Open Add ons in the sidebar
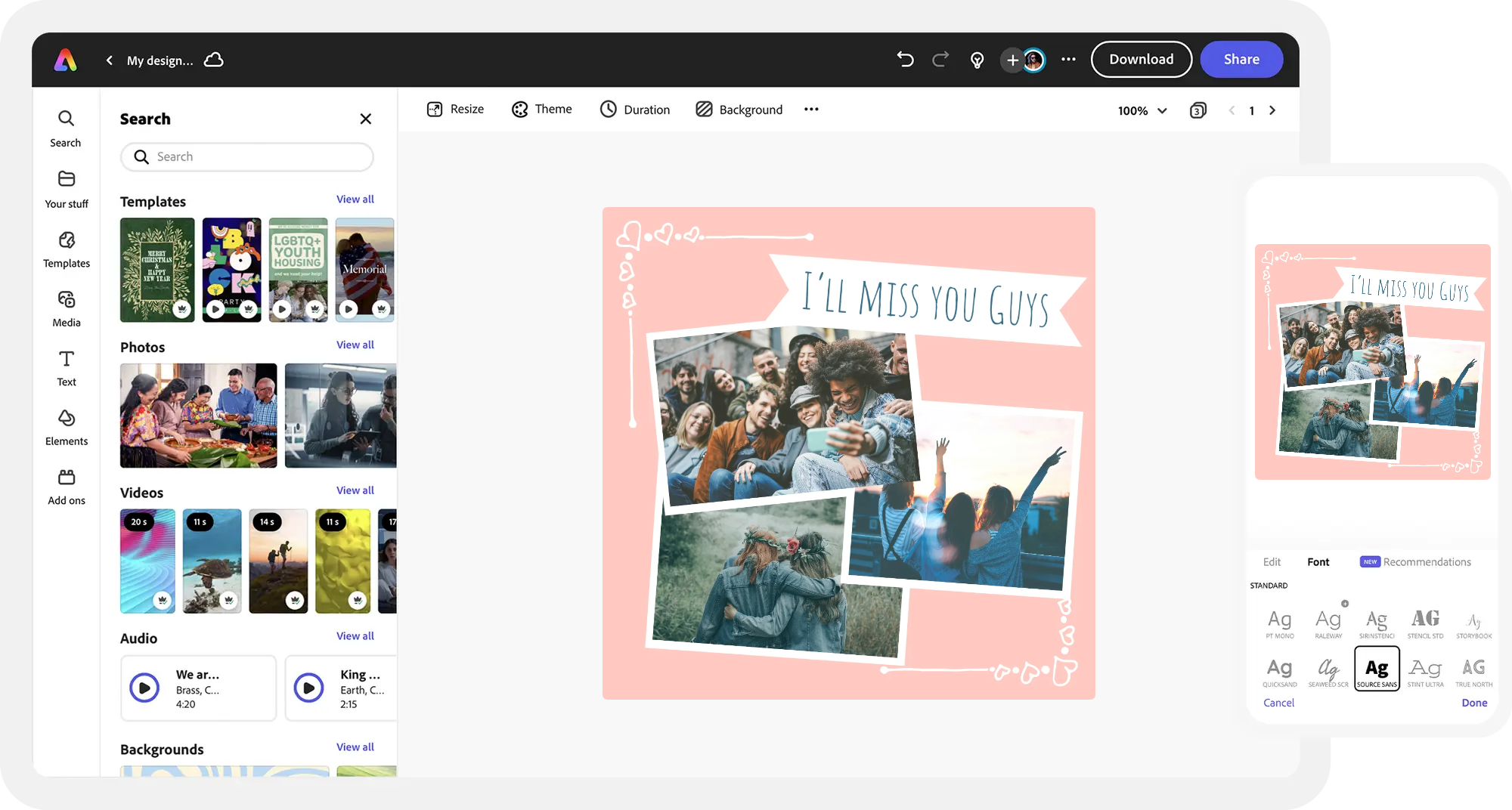The width and height of the screenshot is (1512, 810). point(66,487)
